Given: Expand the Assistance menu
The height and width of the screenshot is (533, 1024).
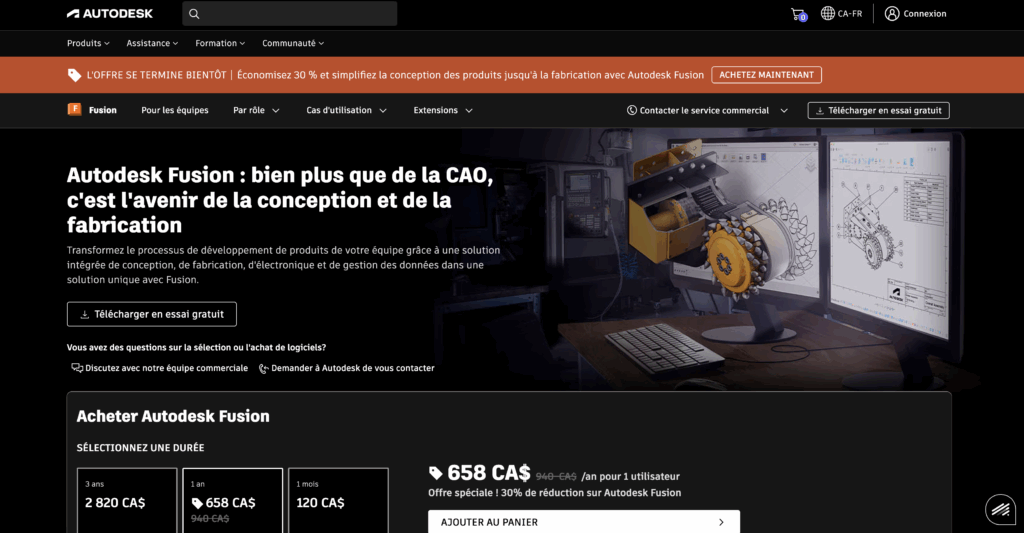Looking at the screenshot, I should [x=152, y=43].
